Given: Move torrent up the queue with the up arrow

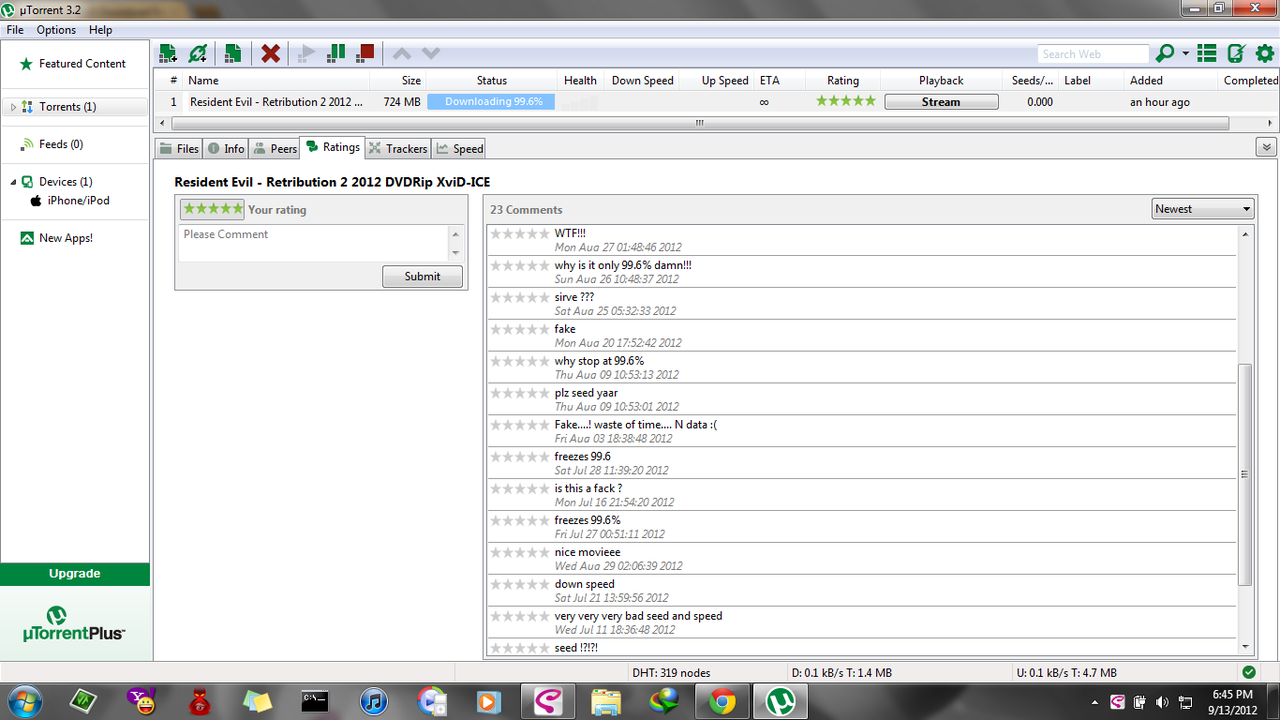Looking at the screenshot, I should 401,53.
